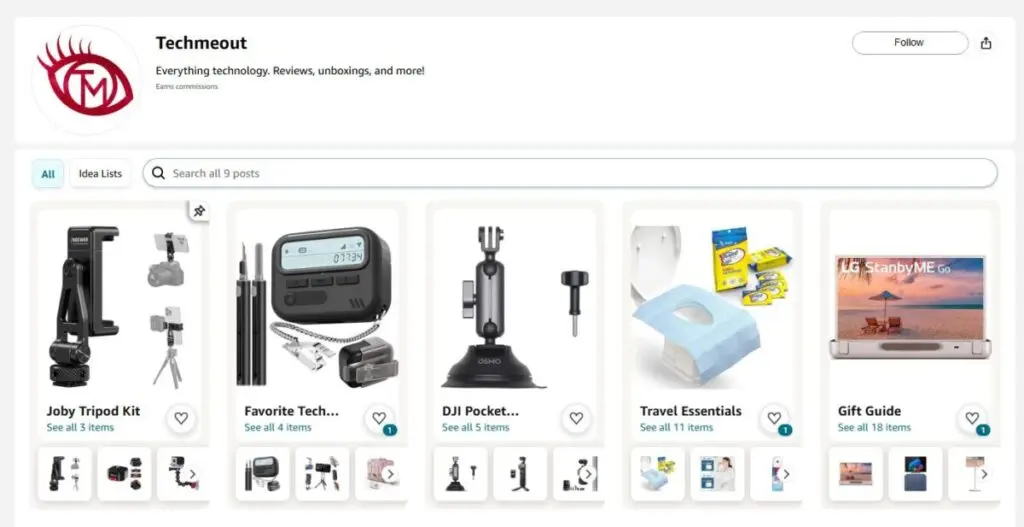Switch to Idea Lists tab
The height and width of the screenshot is (527, 1024).
pyautogui.click(x=101, y=174)
